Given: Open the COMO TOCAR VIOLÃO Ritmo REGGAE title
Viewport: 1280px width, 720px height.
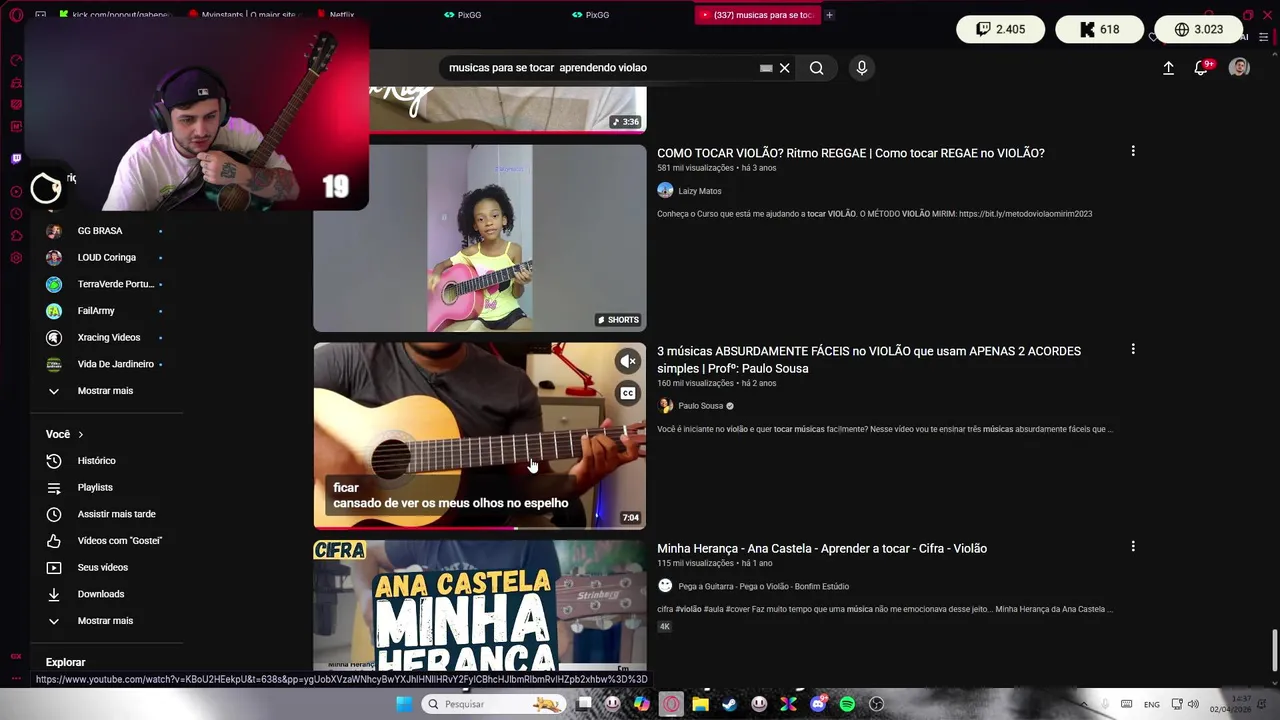Looking at the screenshot, I should coord(851,153).
